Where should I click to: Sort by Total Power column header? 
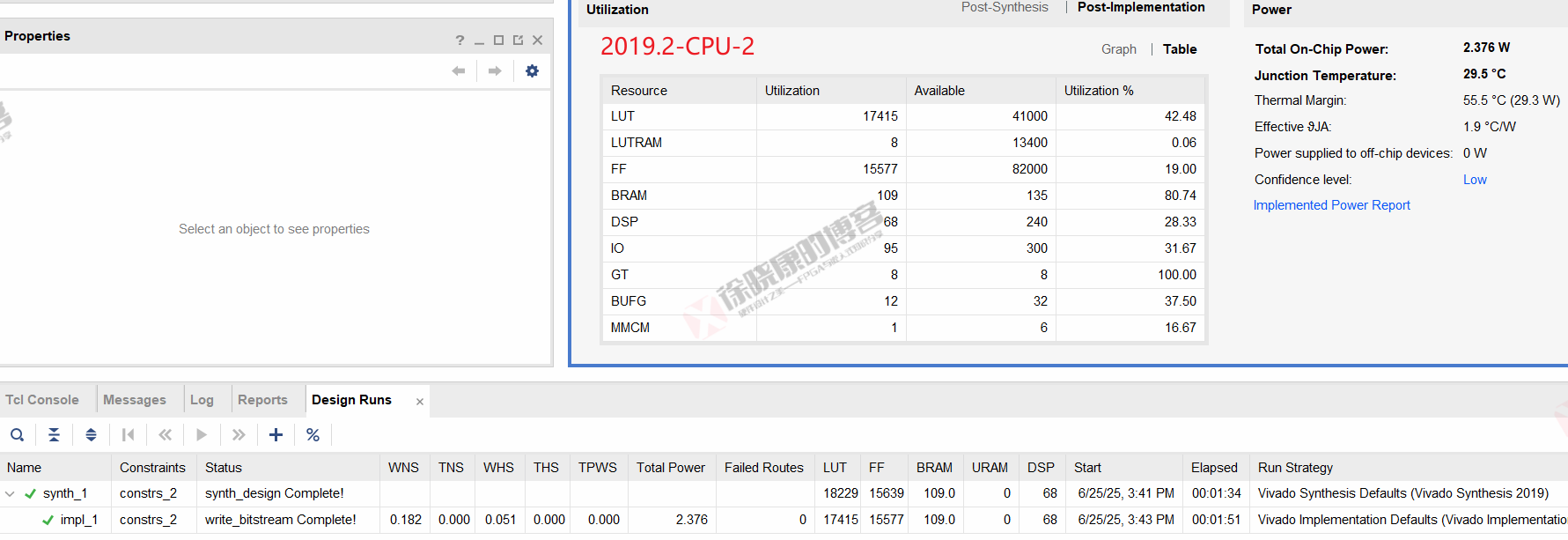point(671,468)
